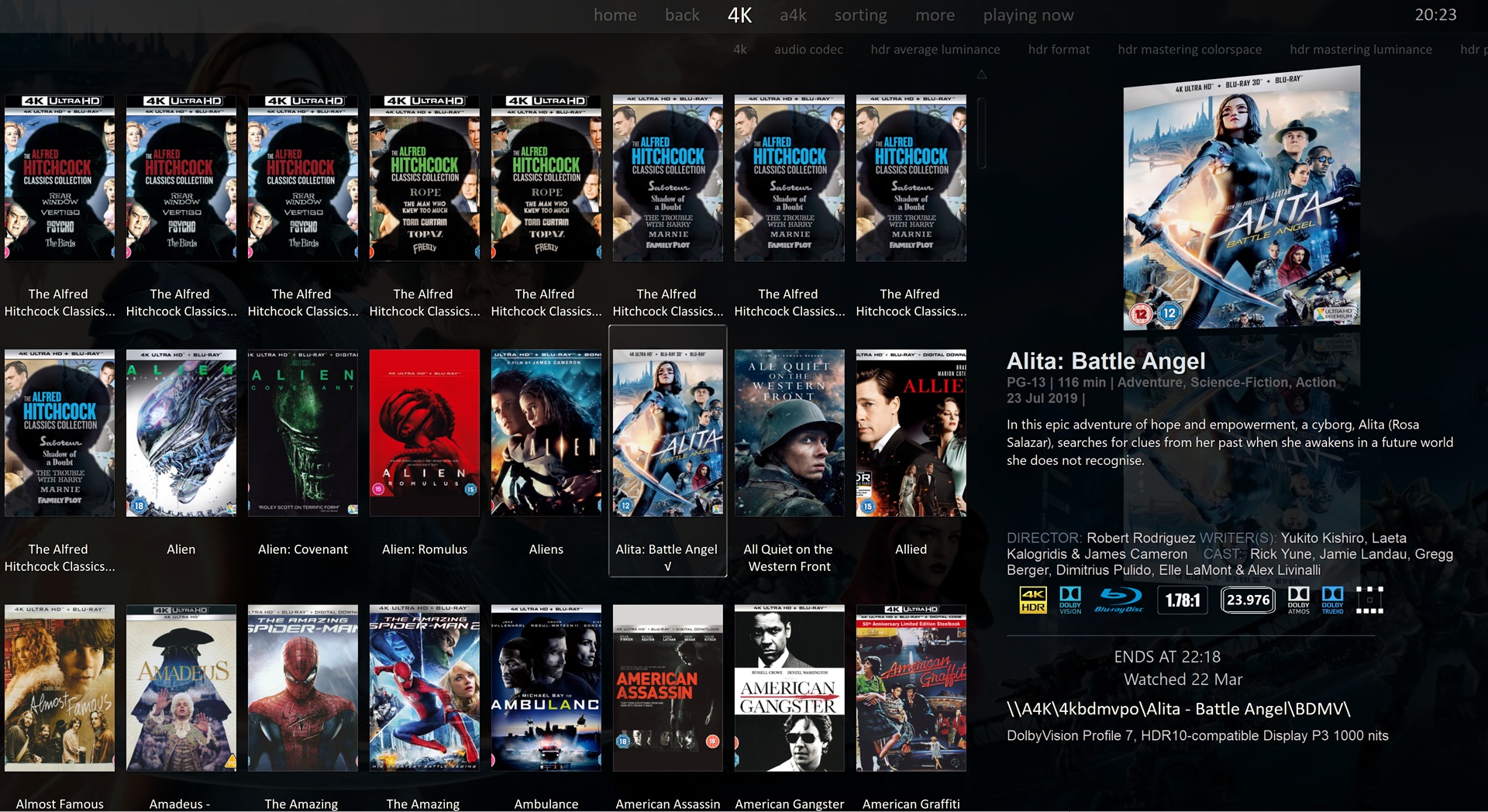Select the hdr average luminance filter
This screenshot has height=812, width=1488.
point(935,49)
